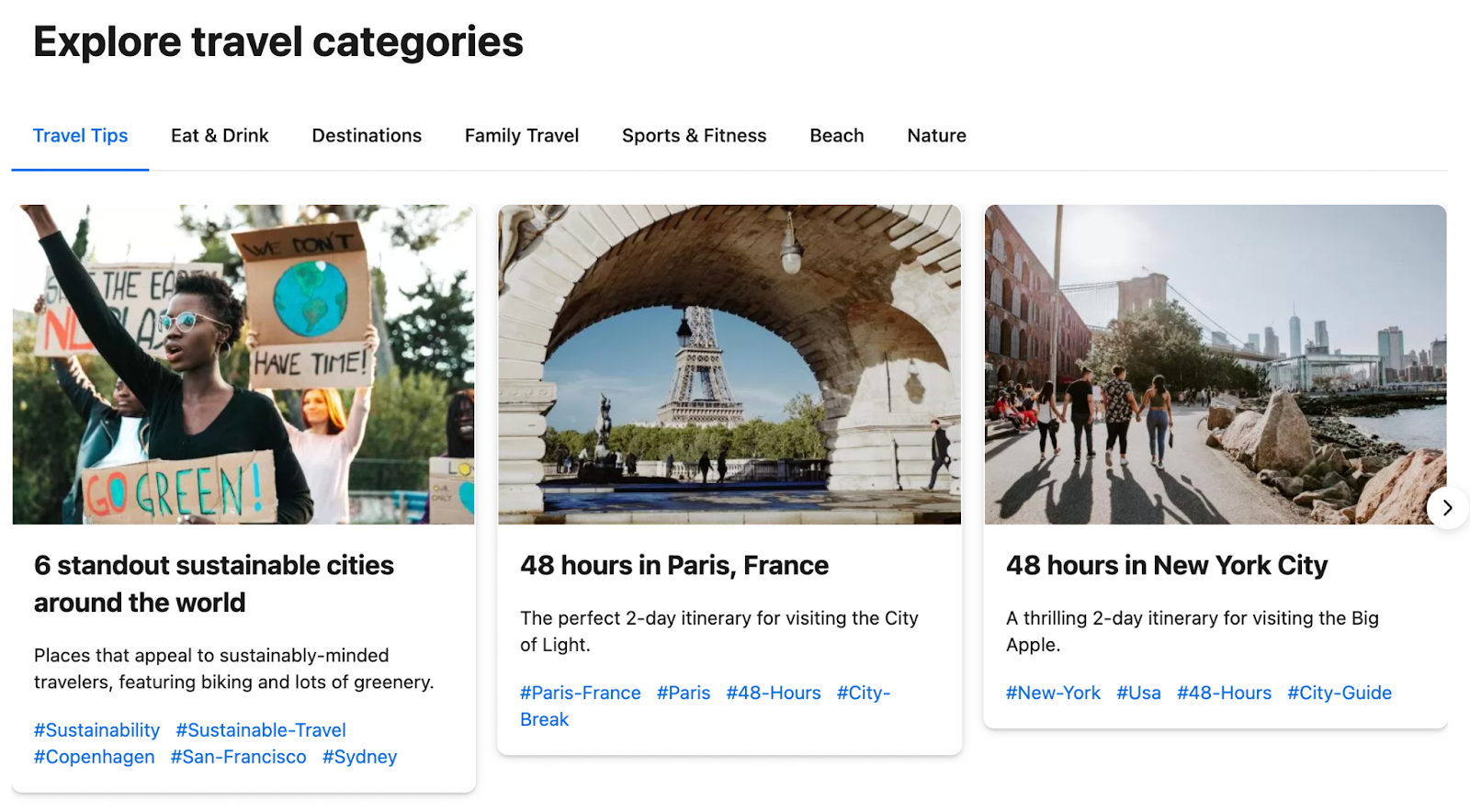This screenshot has width=1470, height=812.
Task: Select the Destinations category tab
Action: pyautogui.click(x=366, y=135)
